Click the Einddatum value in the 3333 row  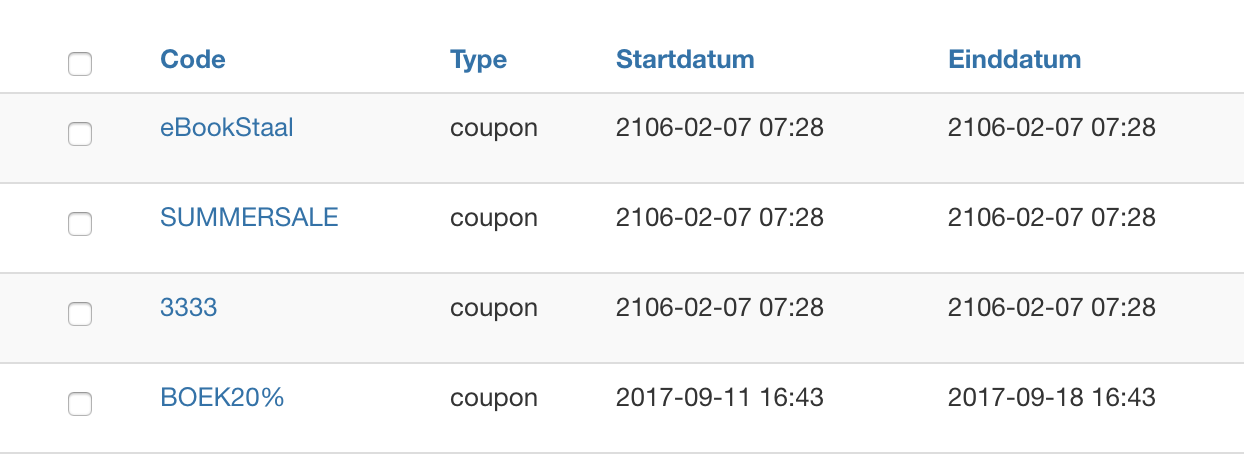[x=1051, y=307]
